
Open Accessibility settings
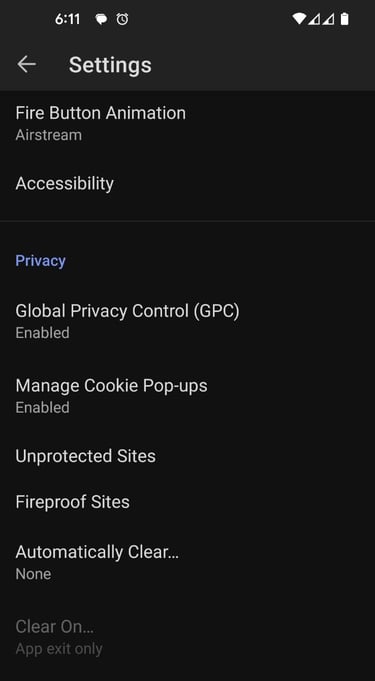(x=187, y=184)
